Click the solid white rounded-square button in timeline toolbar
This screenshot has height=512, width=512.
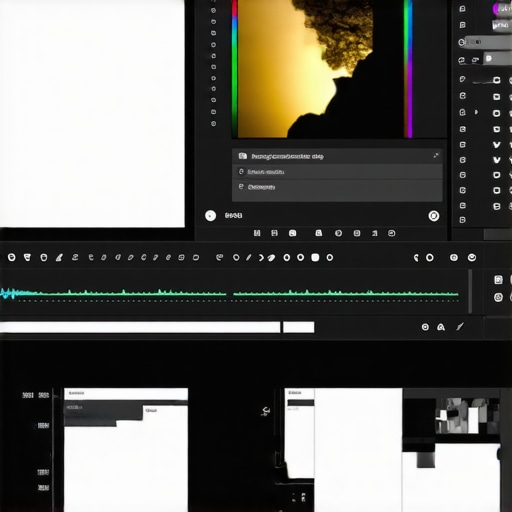pos(315,257)
